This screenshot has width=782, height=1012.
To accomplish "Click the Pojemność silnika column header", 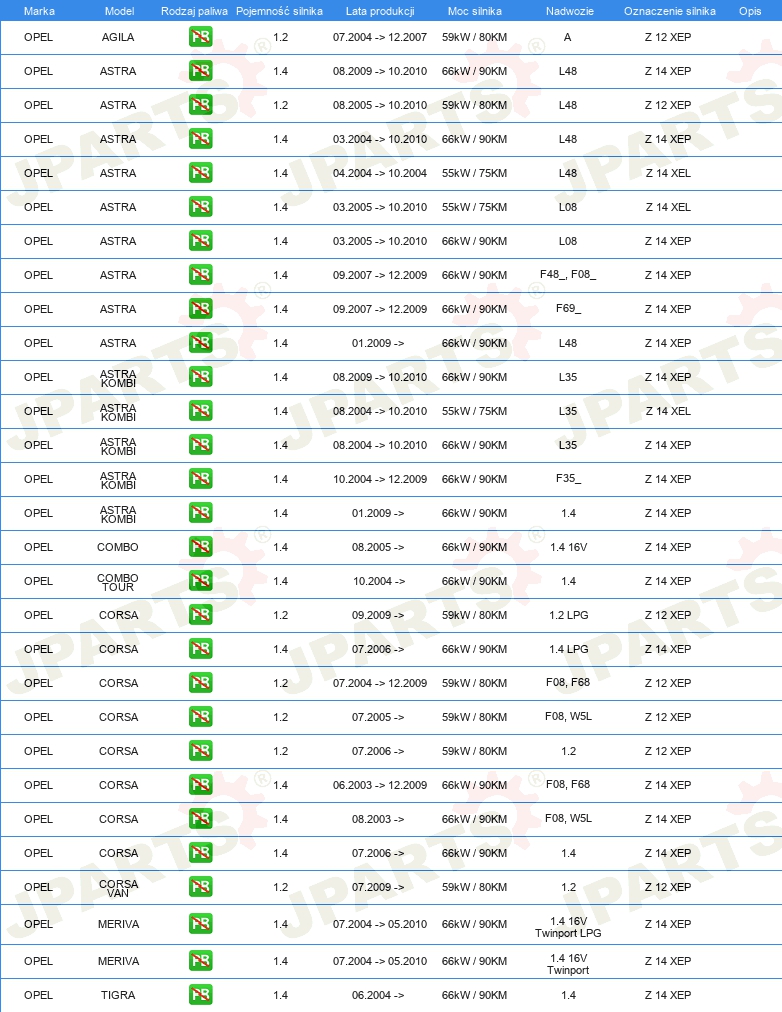I will click(279, 11).
